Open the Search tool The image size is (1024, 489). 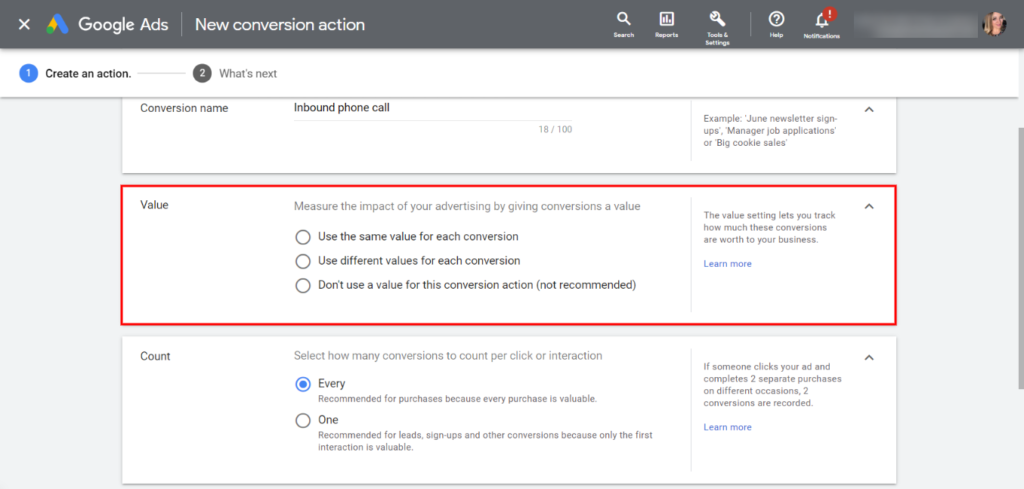[623, 24]
